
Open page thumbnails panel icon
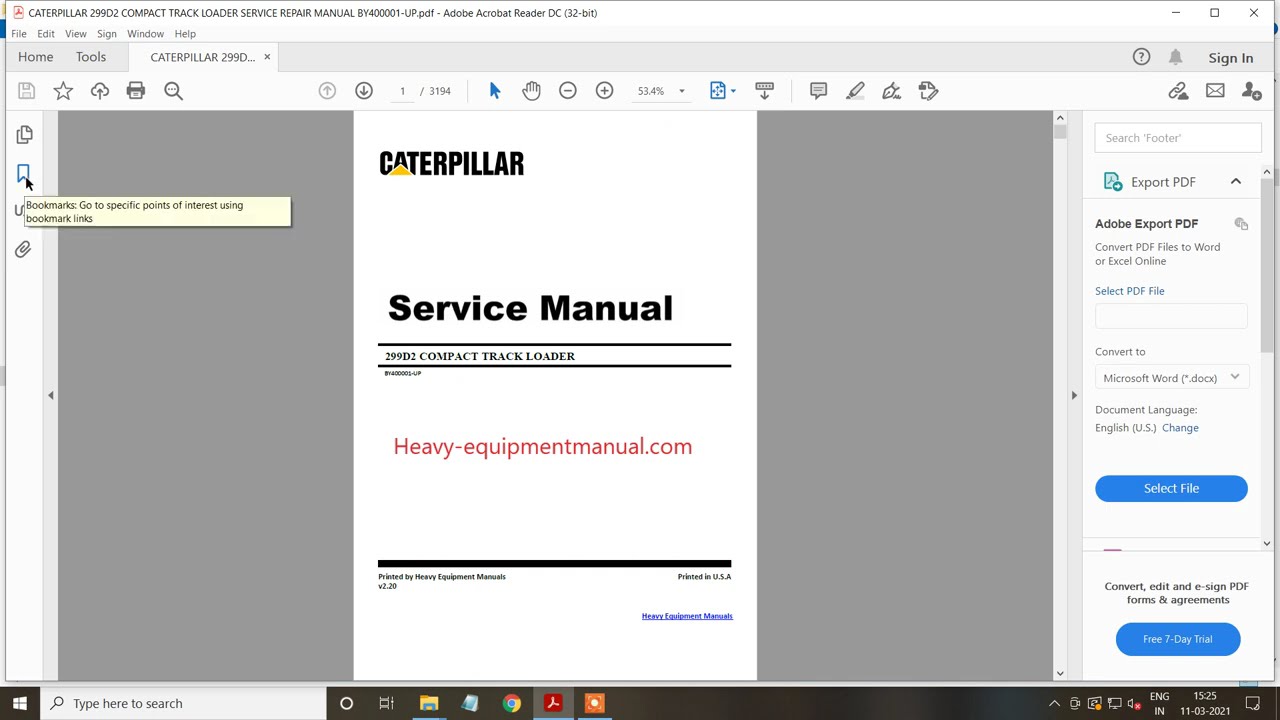click(x=24, y=134)
